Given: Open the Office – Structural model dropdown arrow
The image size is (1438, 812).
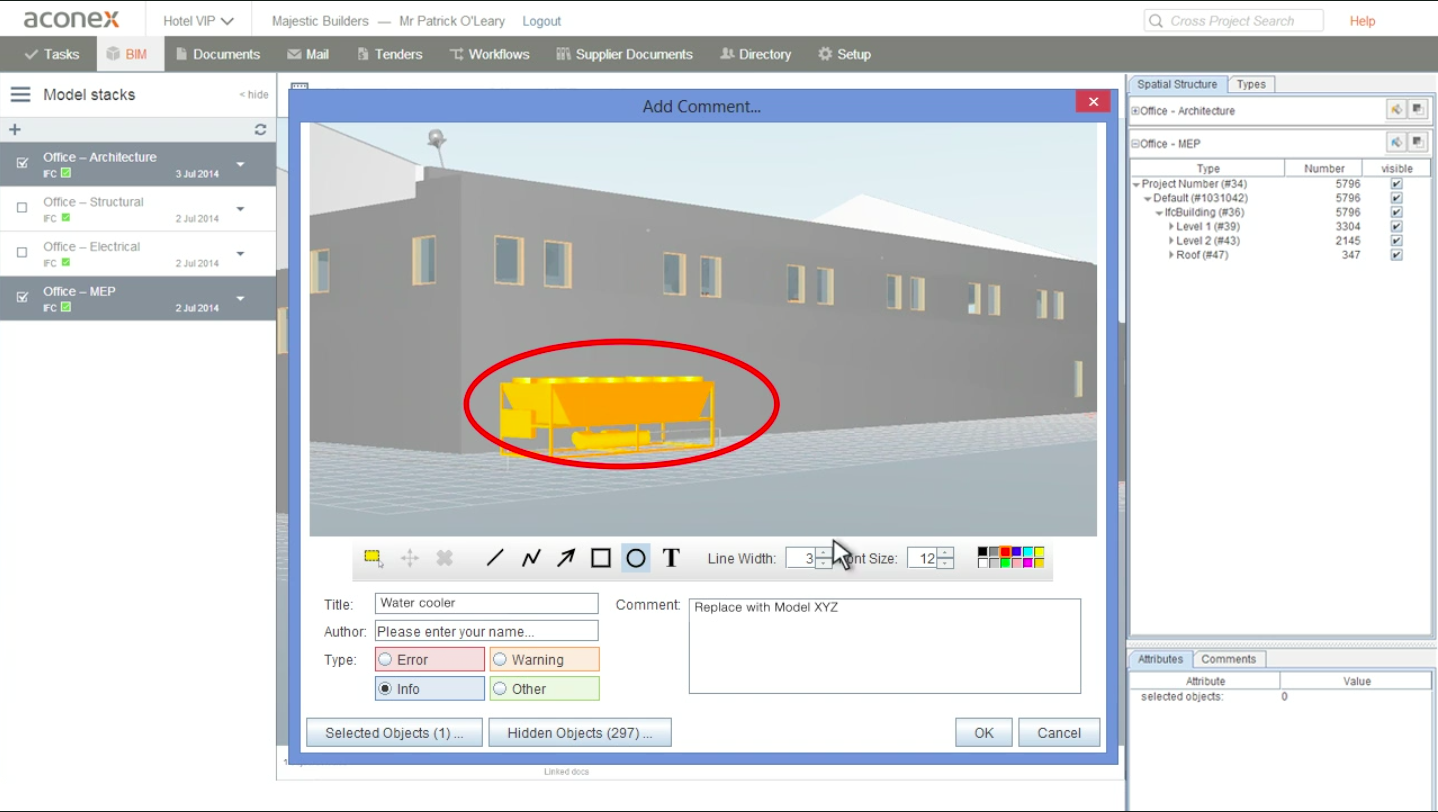Looking at the screenshot, I should pyautogui.click(x=241, y=209).
